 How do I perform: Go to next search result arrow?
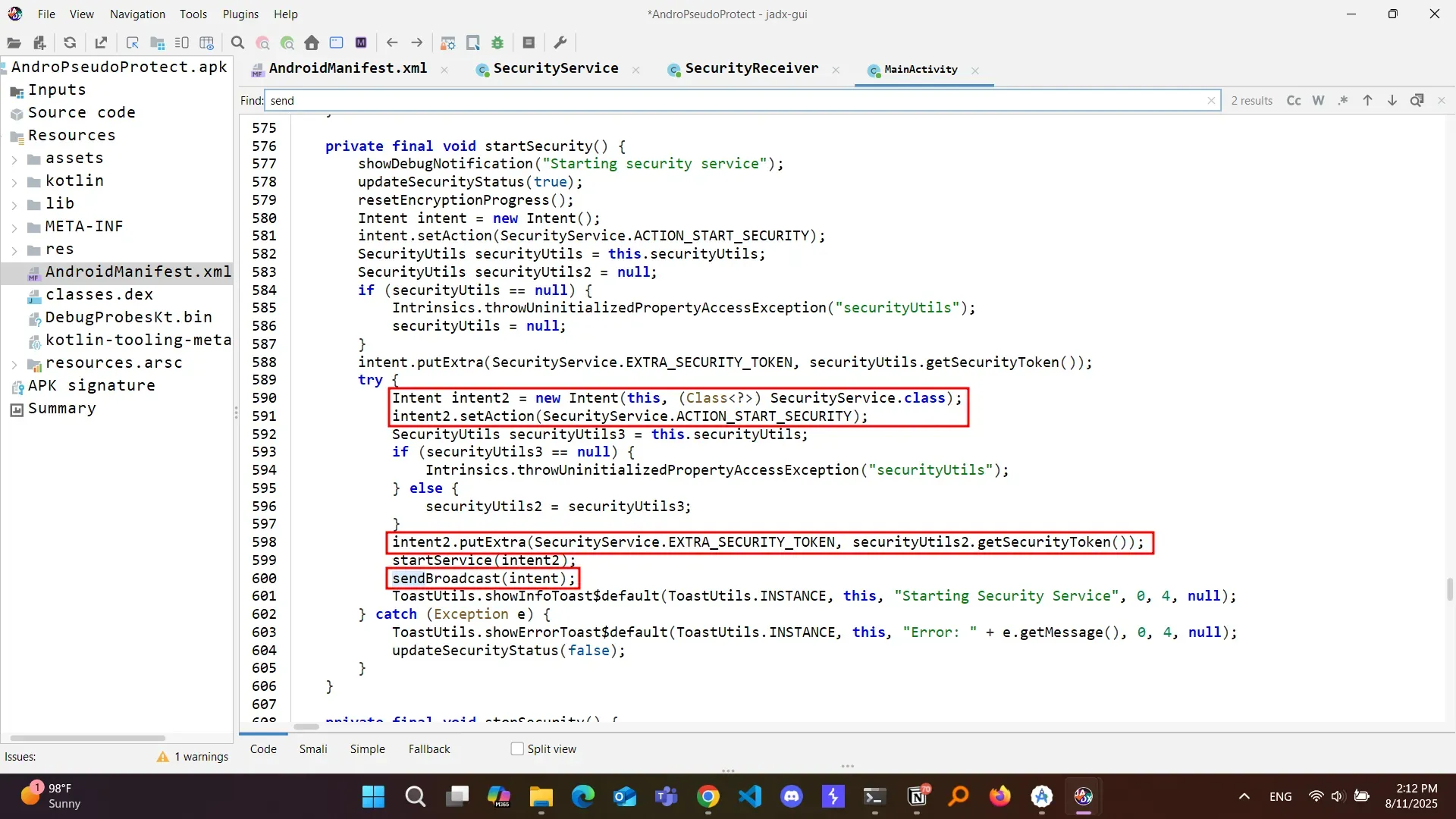1392,101
